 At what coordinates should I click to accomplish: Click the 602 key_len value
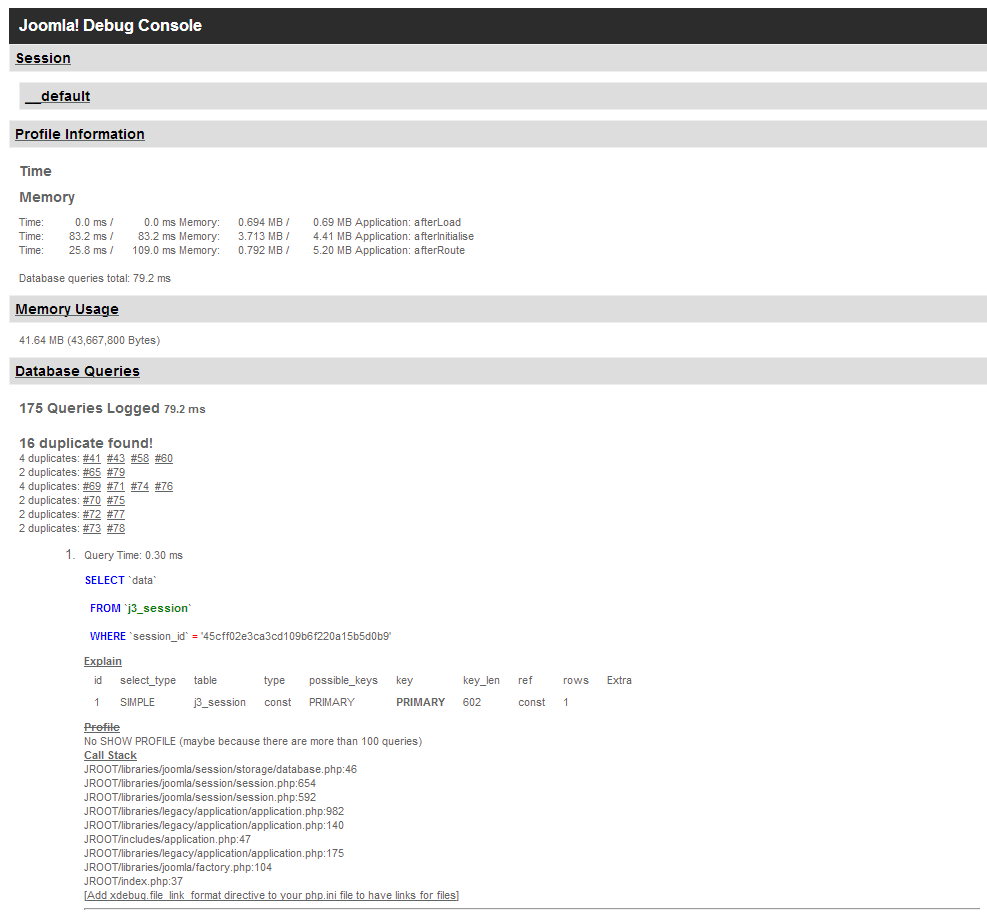(471, 702)
